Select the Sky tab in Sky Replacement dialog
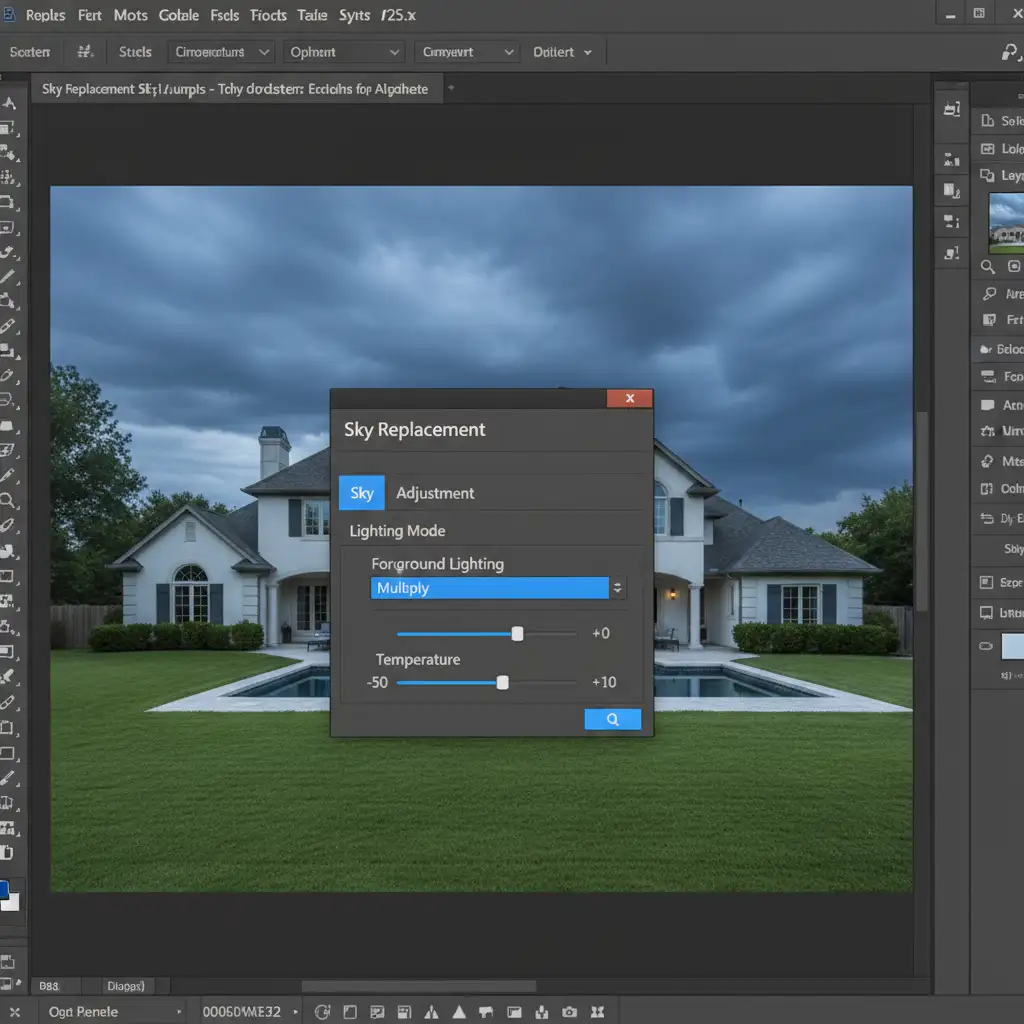 361,493
